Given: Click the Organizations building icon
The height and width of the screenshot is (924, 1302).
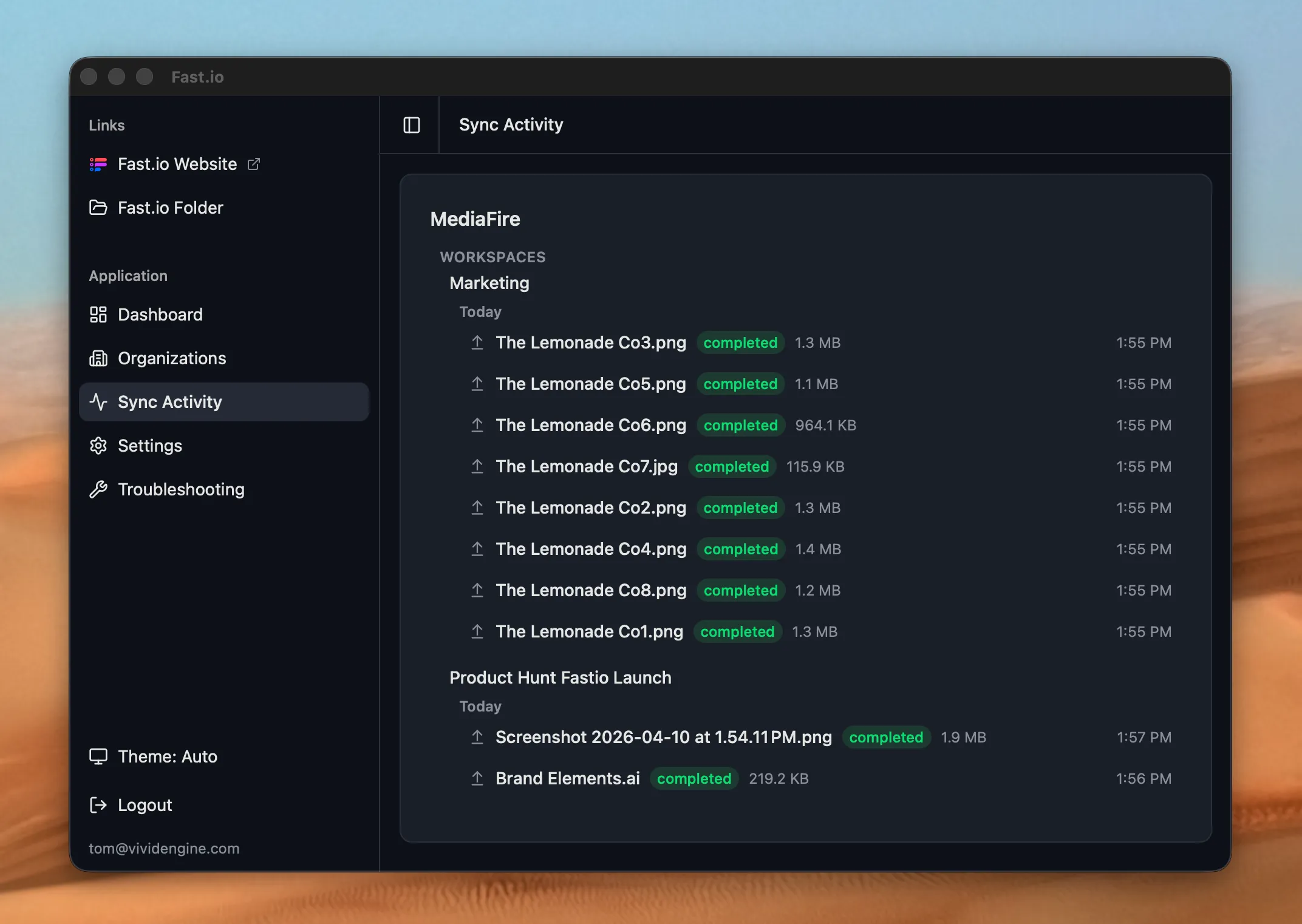Looking at the screenshot, I should pyautogui.click(x=99, y=358).
